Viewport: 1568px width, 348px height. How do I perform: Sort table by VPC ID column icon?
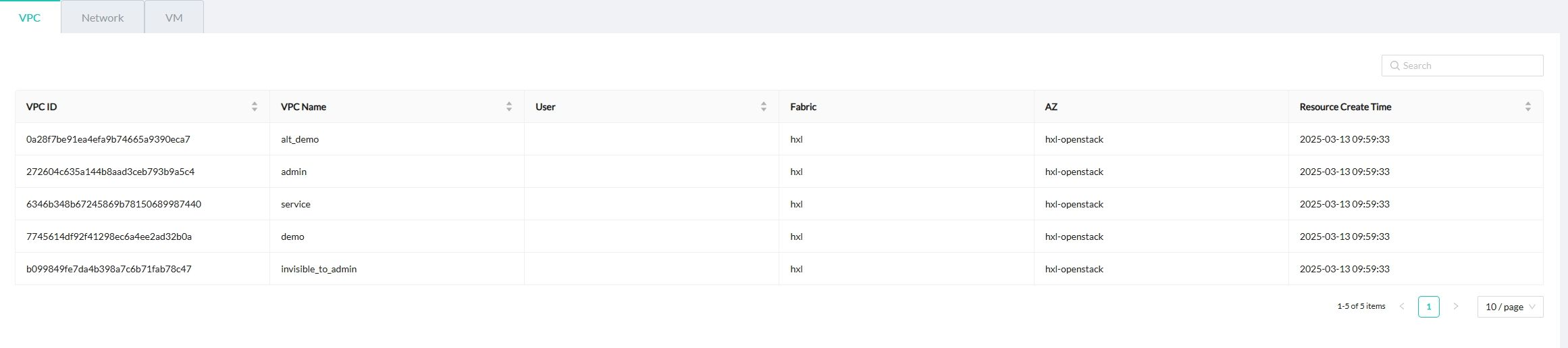254,107
